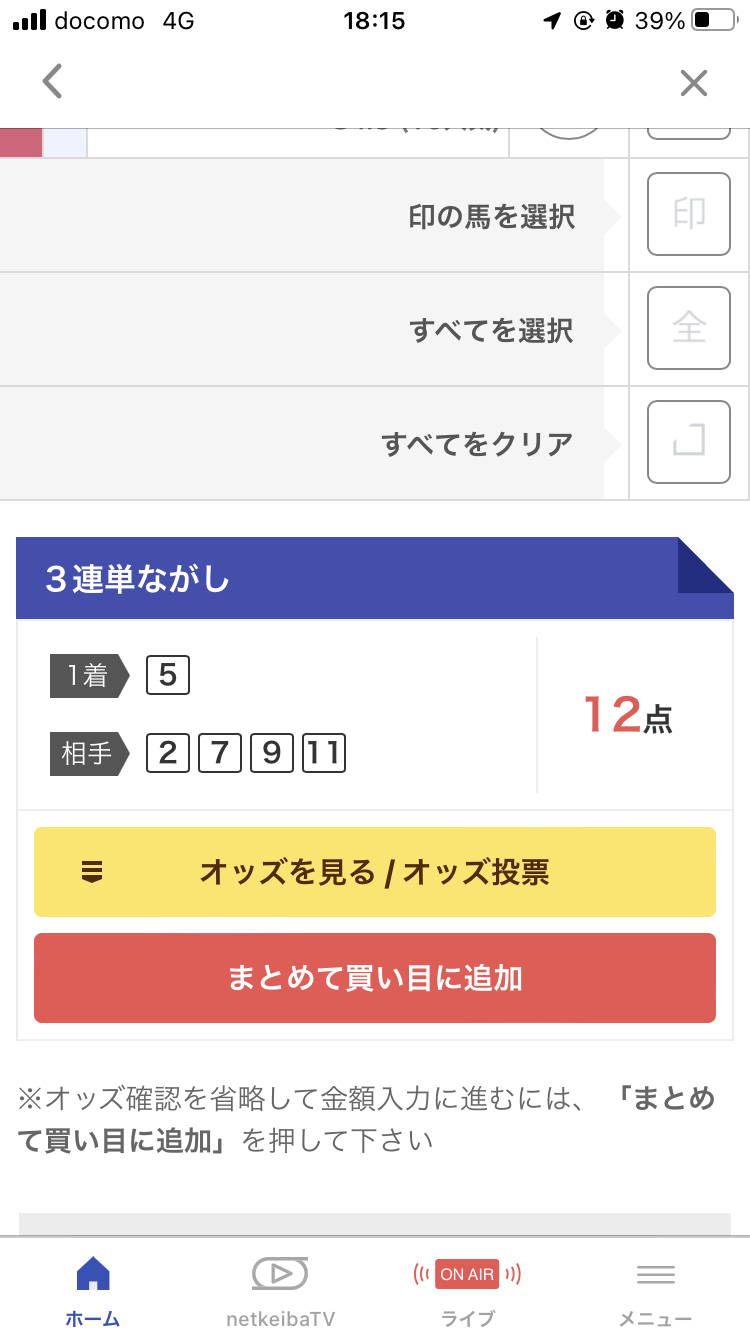The image size is (750, 1334).
Task: Open the メニュー hamburger menu
Action: (655, 1288)
